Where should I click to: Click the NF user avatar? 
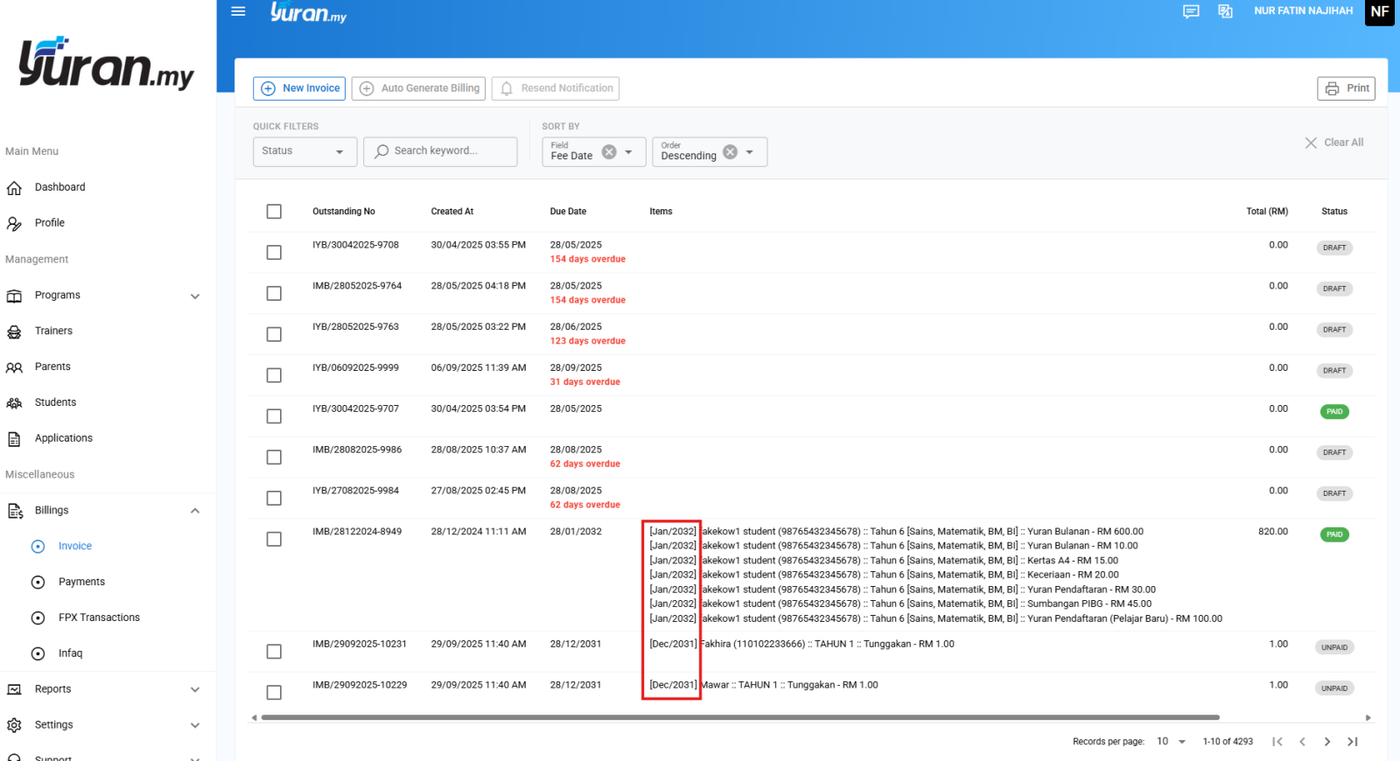click(1379, 12)
